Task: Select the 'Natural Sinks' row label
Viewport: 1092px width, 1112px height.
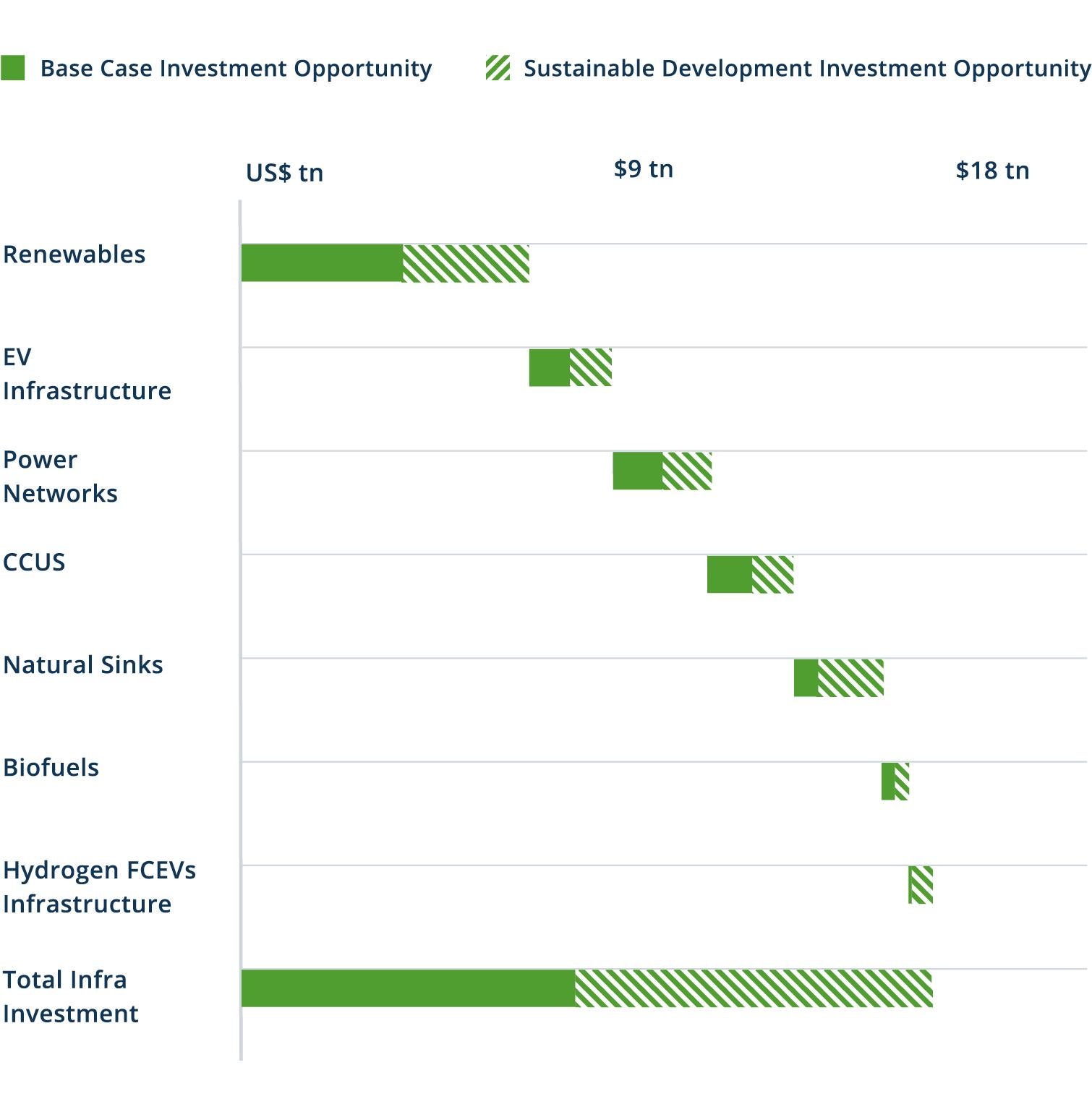Action: click(x=82, y=664)
